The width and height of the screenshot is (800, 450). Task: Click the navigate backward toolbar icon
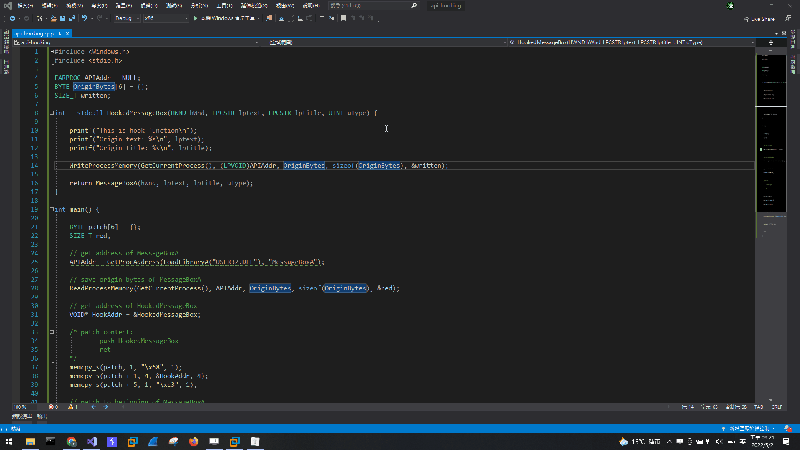point(12,18)
